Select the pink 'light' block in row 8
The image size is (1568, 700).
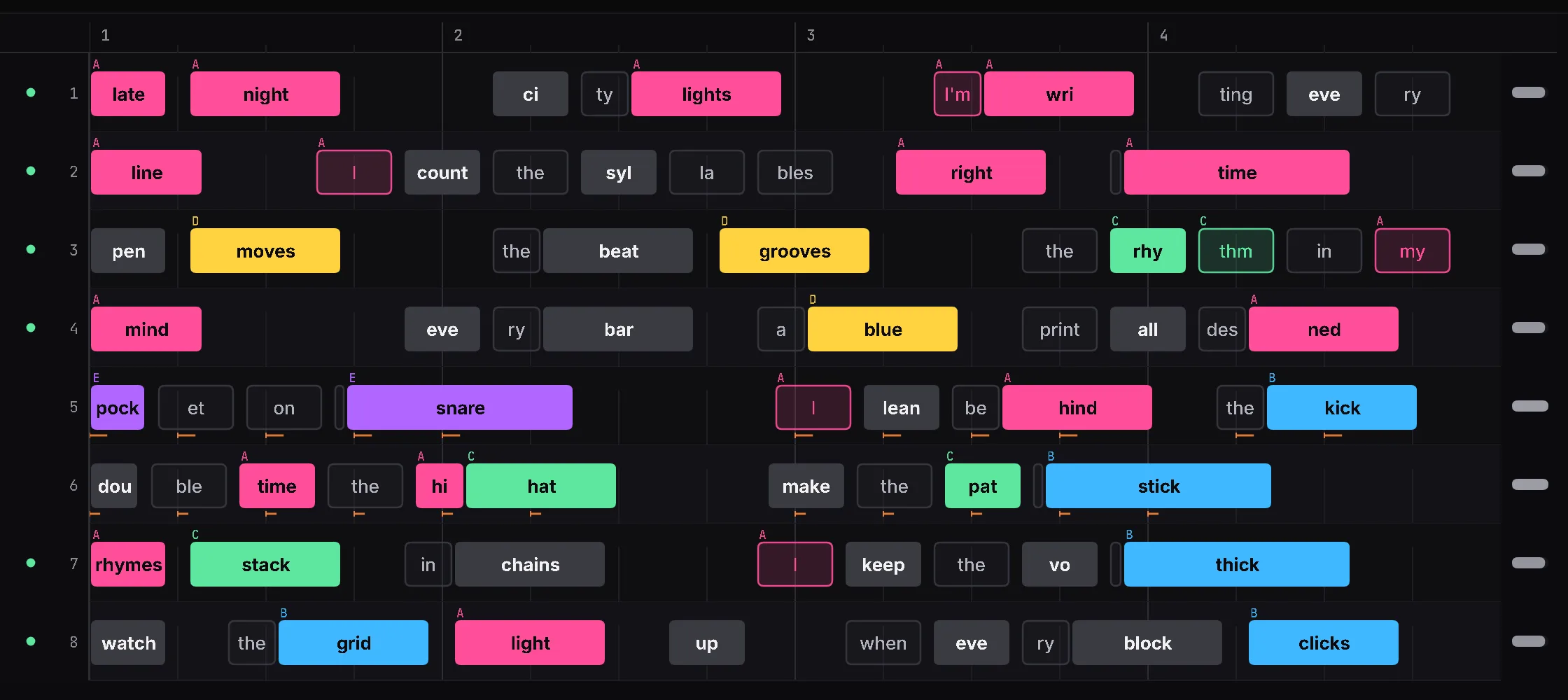coord(530,643)
